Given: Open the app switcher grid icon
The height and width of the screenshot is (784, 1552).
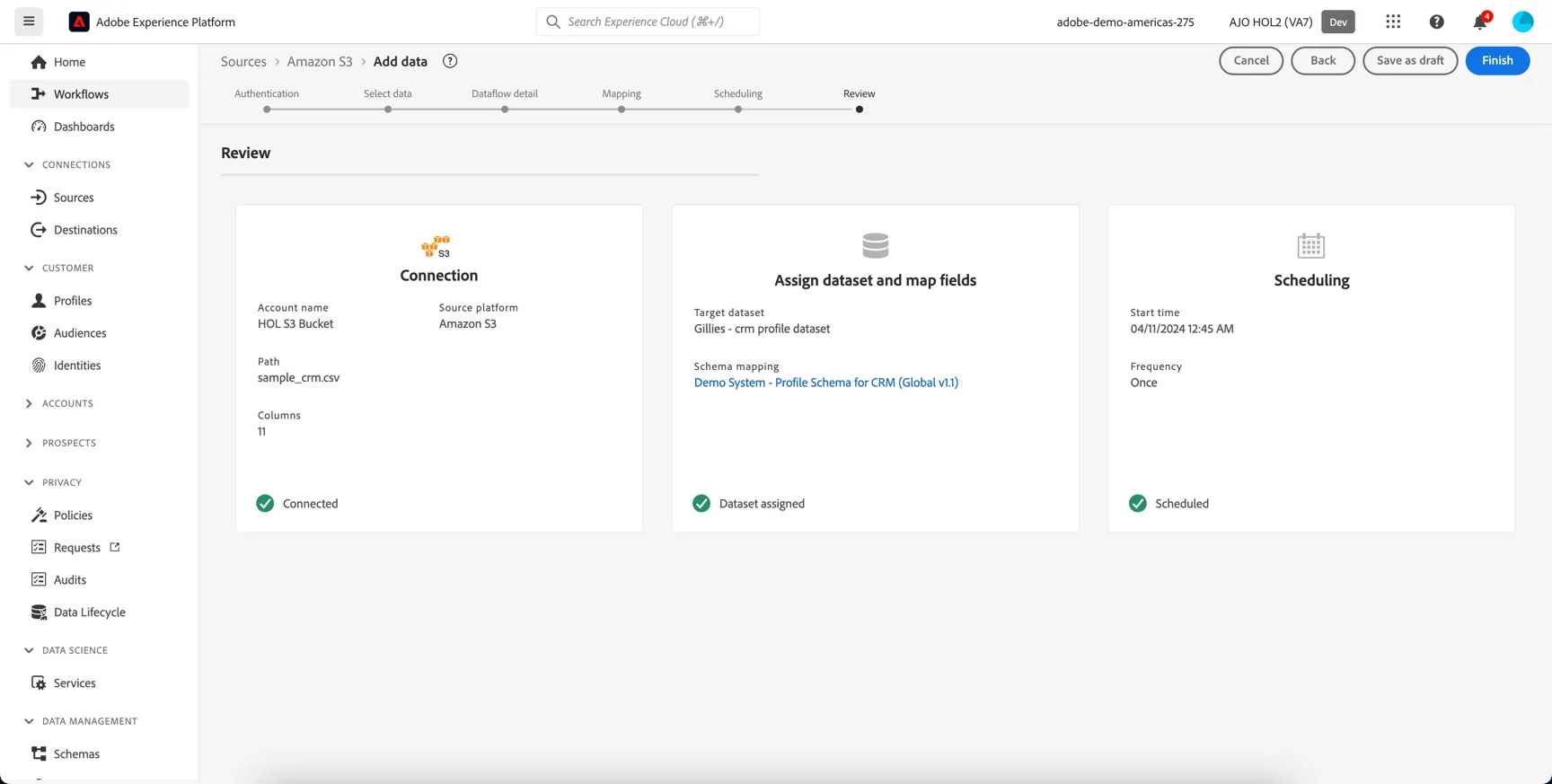Looking at the screenshot, I should click(x=1393, y=22).
